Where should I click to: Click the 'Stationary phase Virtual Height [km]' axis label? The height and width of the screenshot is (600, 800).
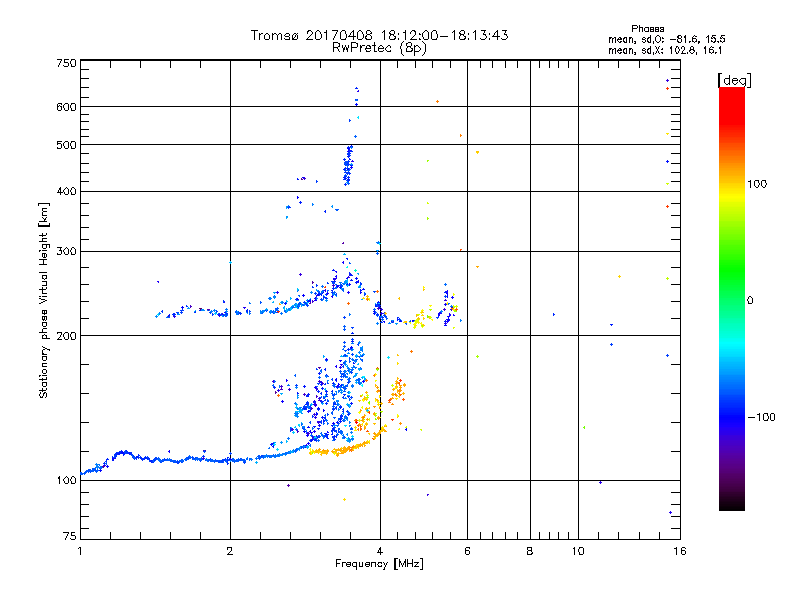point(43,300)
